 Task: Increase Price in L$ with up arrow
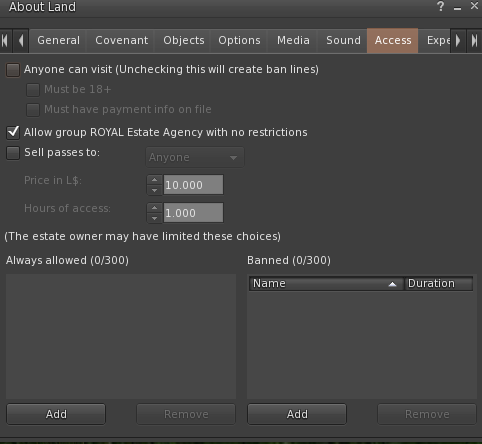(x=154, y=180)
